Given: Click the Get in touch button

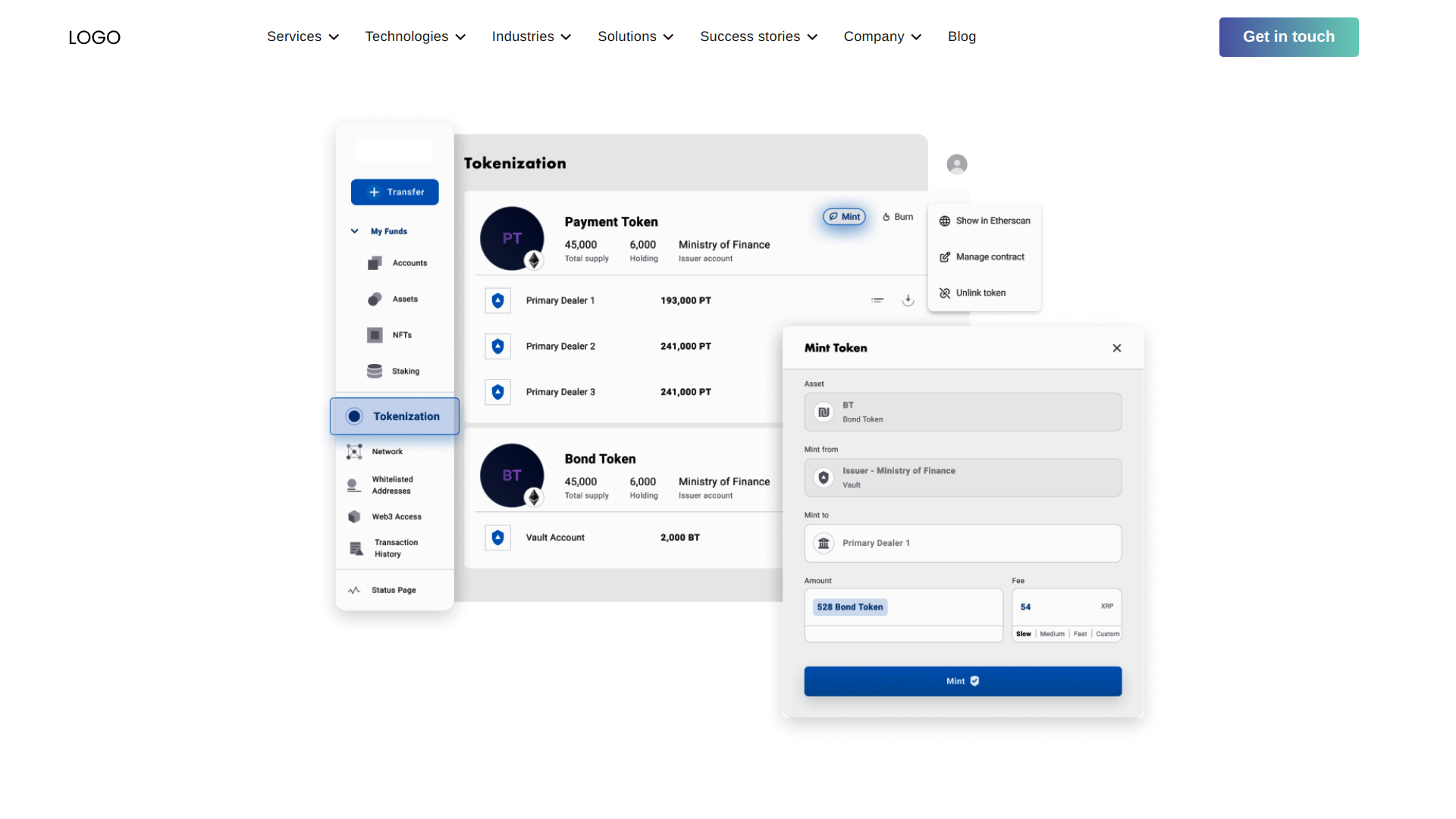Looking at the screenshot, I should click(x=1288, y=36).
